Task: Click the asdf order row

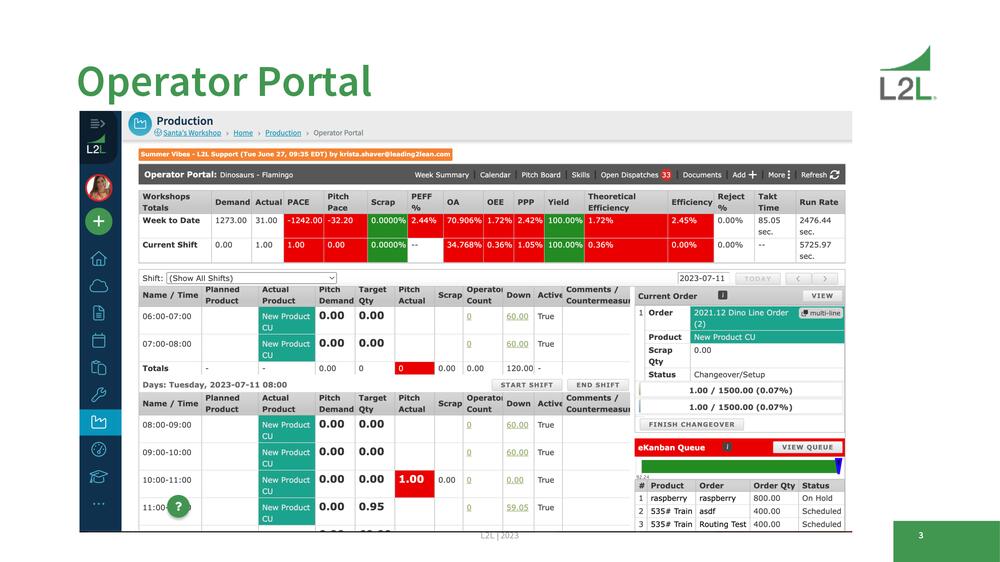Action: 740,511
